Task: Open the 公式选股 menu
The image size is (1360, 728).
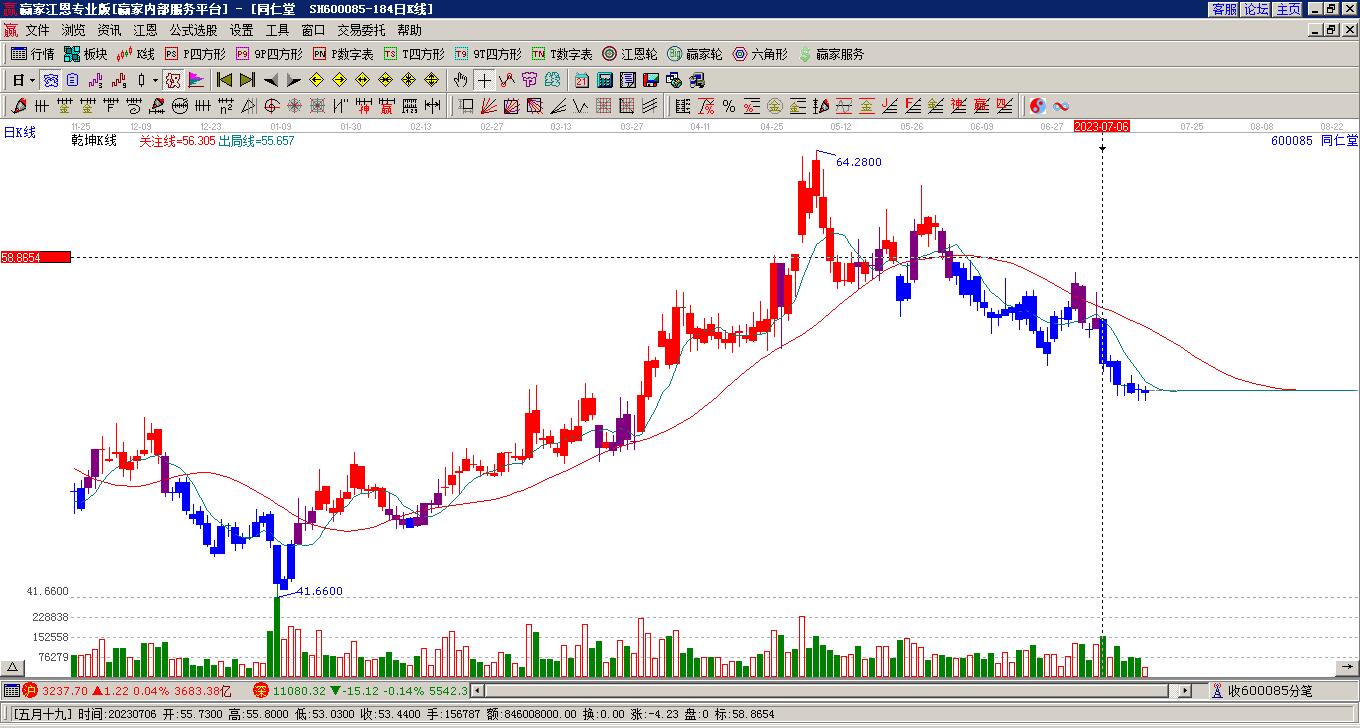Action: [x=193, y=30]
